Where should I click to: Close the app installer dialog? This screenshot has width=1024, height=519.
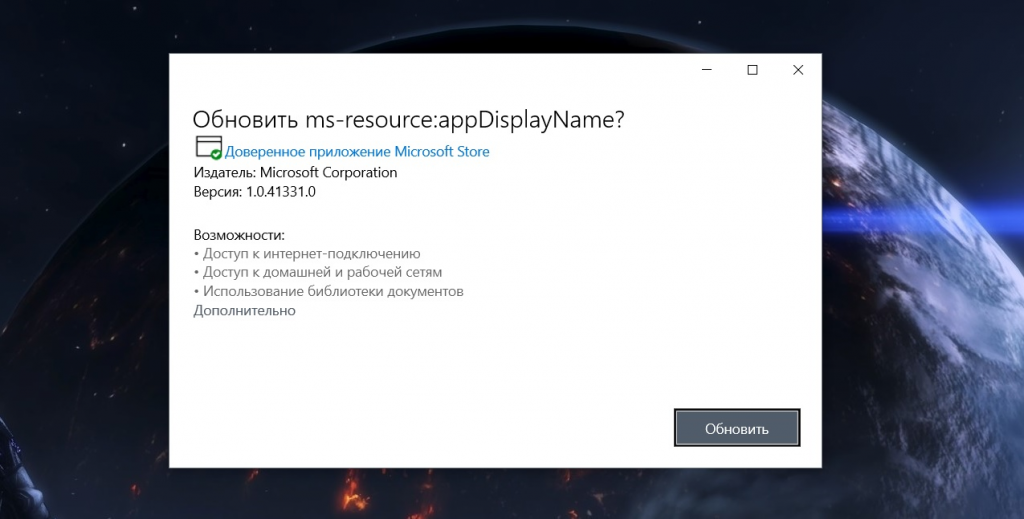click(798, 70)
